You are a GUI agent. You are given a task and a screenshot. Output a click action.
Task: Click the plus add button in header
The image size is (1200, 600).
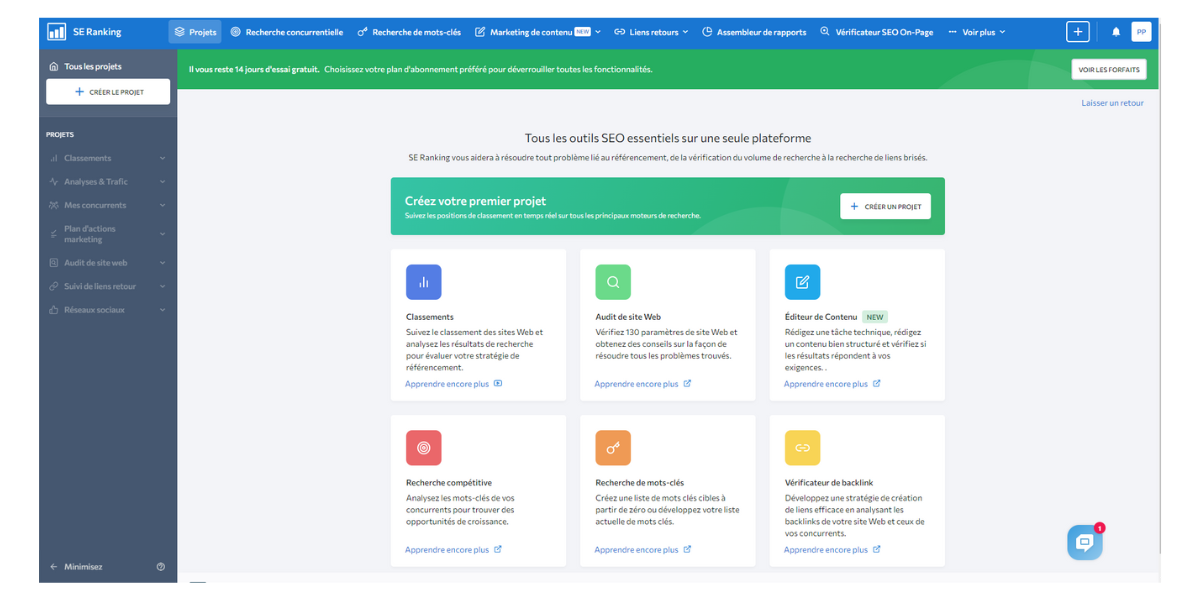1078,32
